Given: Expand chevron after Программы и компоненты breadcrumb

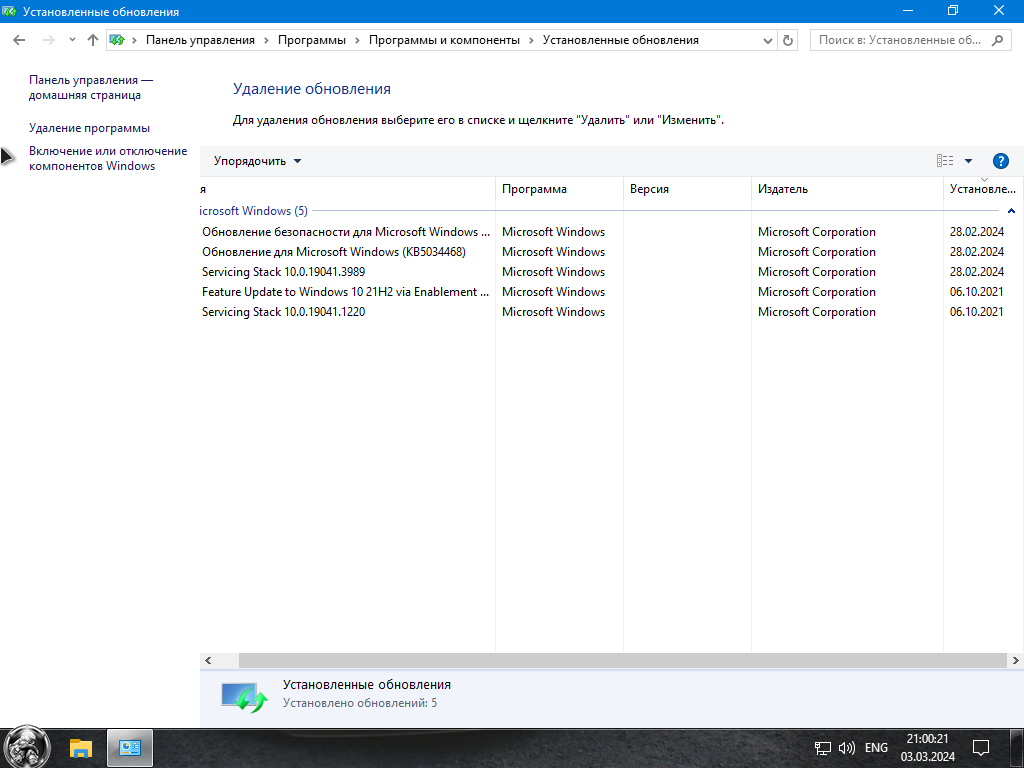Looking at the screenshot, I should pyautogui.click(x=531, y=40).
